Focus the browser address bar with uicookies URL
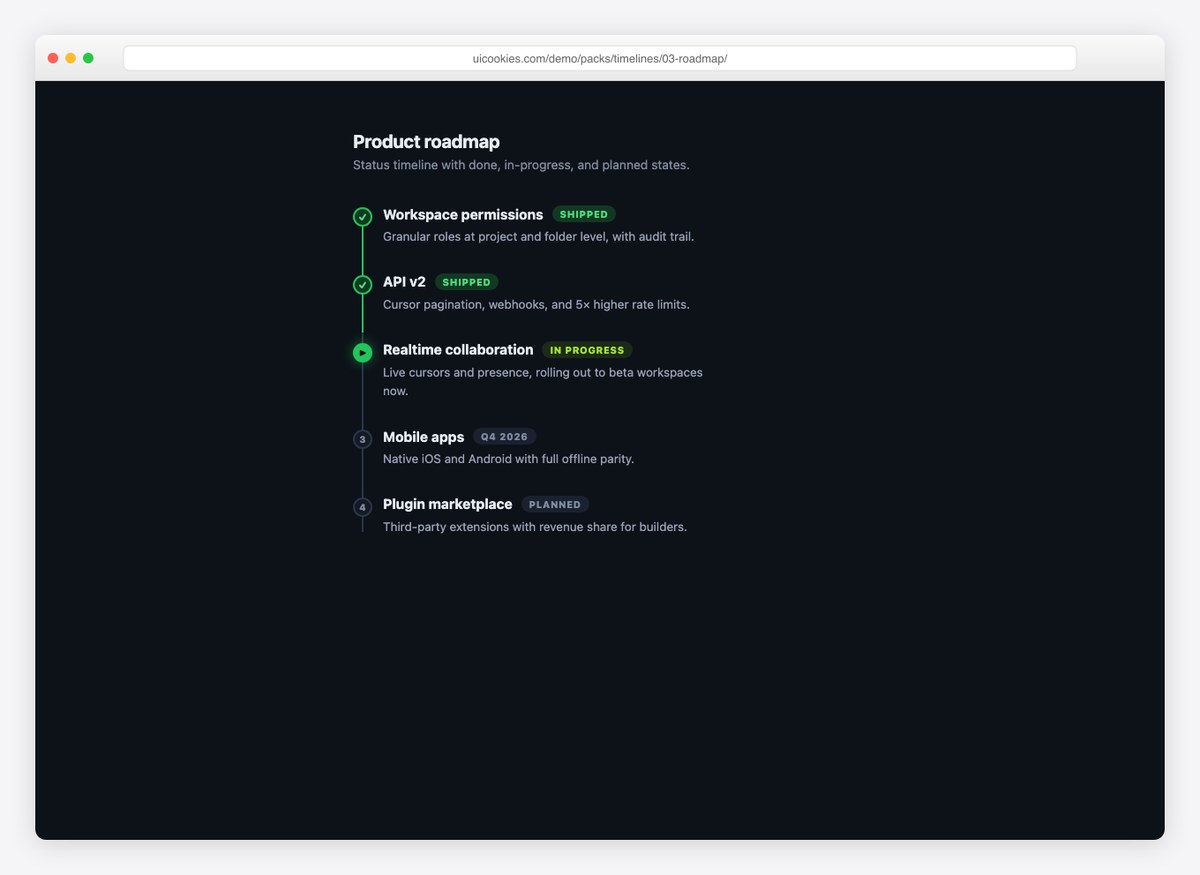 coord(600,58)
